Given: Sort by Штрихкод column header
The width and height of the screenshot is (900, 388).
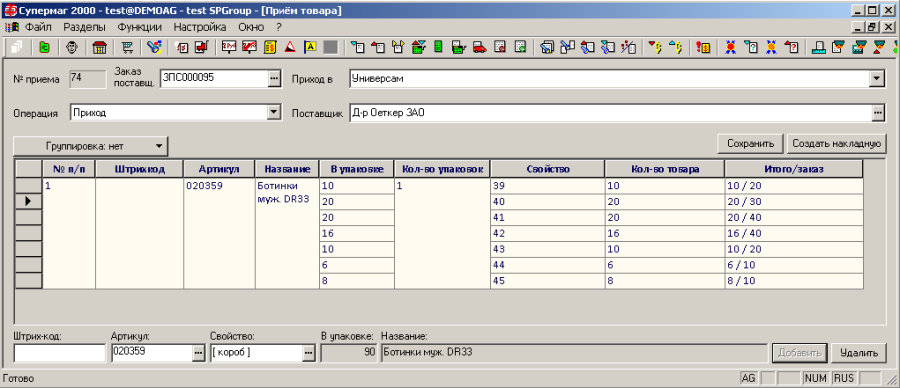Looking at the screenshot, I should [139, 169].
